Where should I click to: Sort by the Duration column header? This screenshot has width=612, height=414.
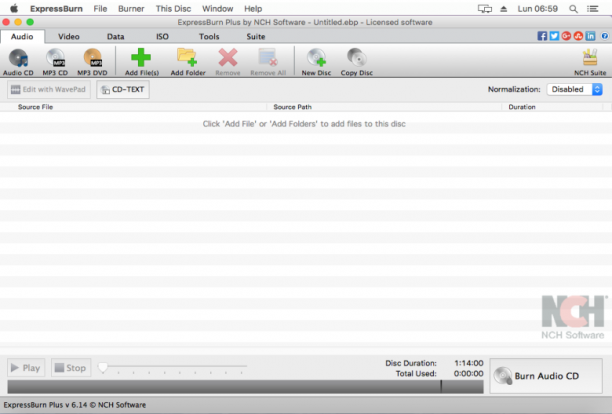(552, 107)
